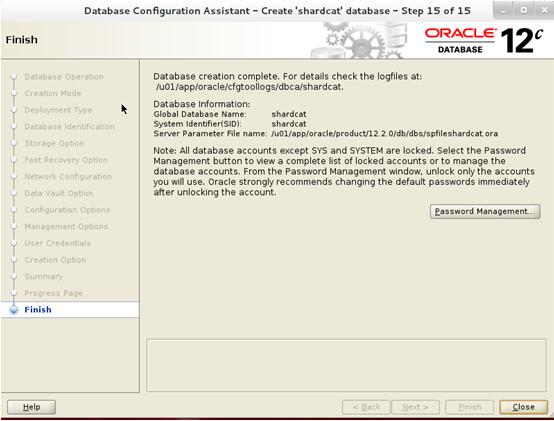This screenshot has width=554, height=421.
Task: Select the Creation Option step
Action: pyautogui.click(x=55, y=260)
